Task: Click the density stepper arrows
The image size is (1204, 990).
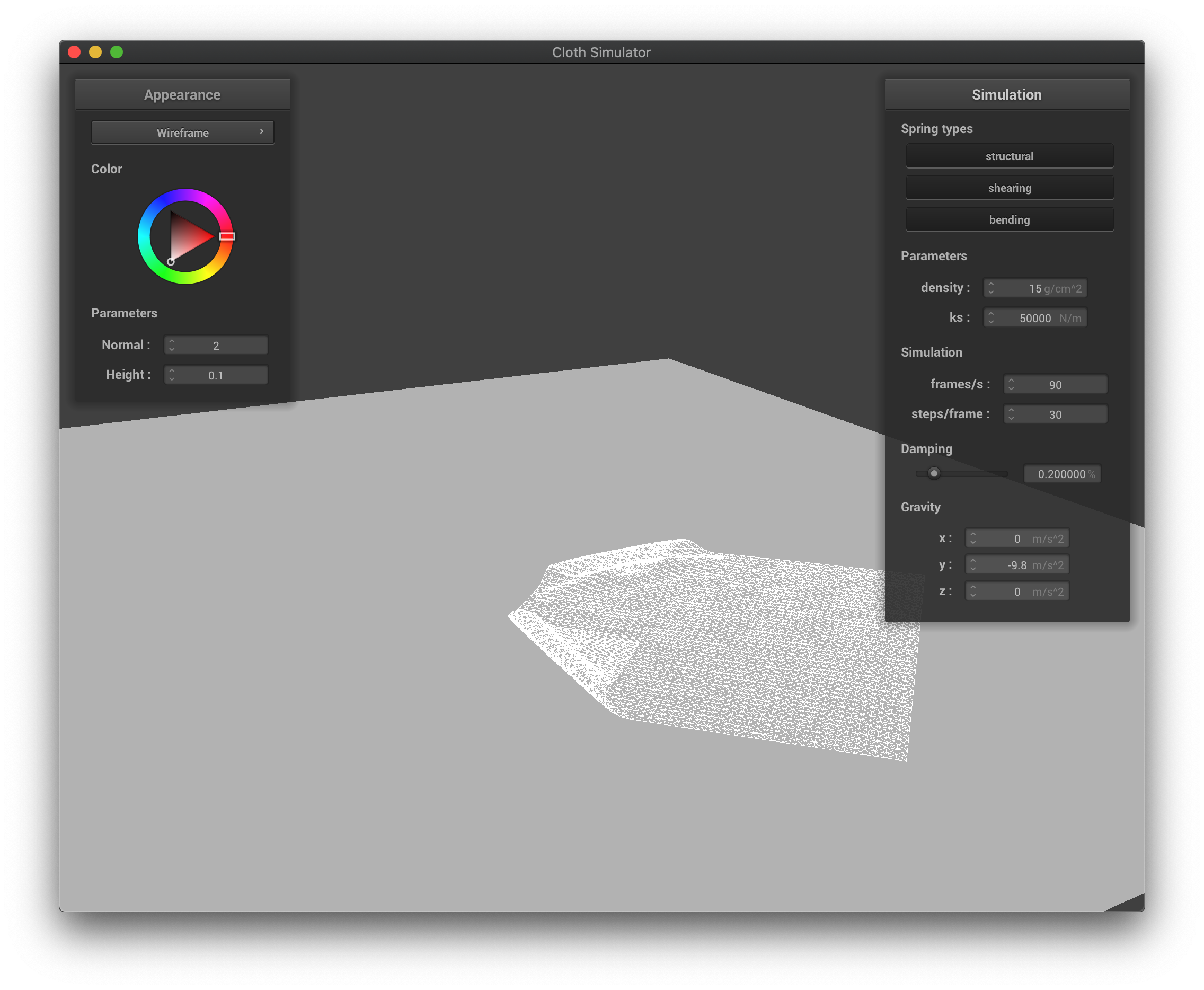Action: (x=991, y=288)
